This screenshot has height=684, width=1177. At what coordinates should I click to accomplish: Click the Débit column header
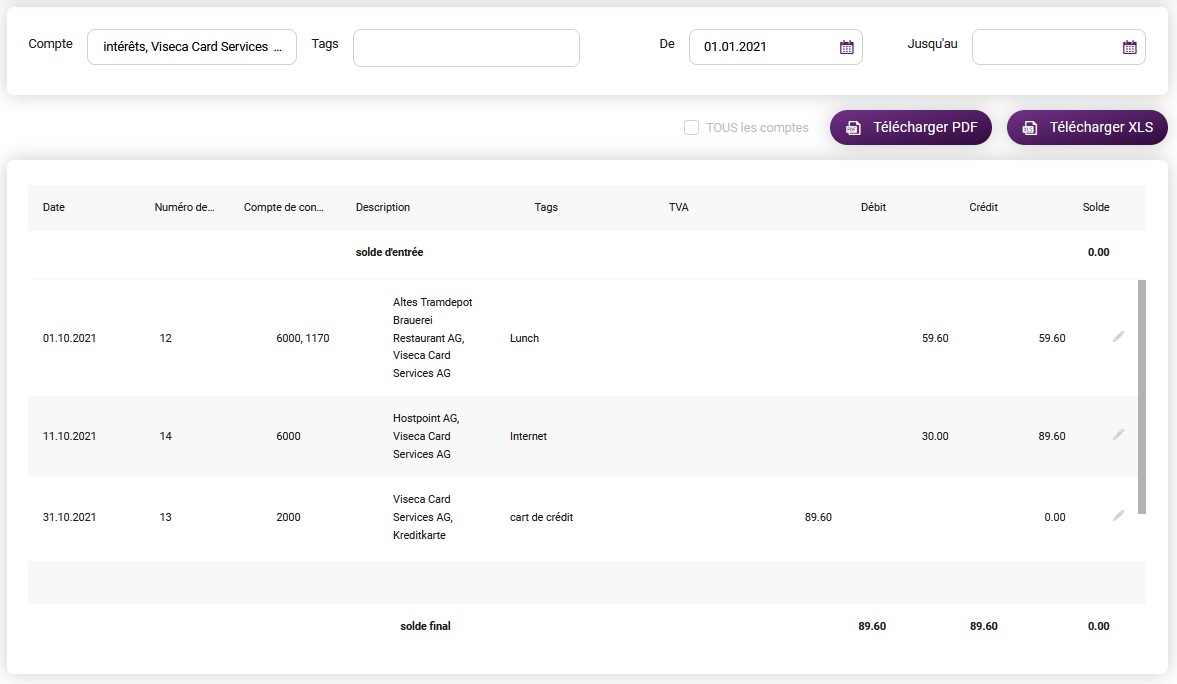873,207
